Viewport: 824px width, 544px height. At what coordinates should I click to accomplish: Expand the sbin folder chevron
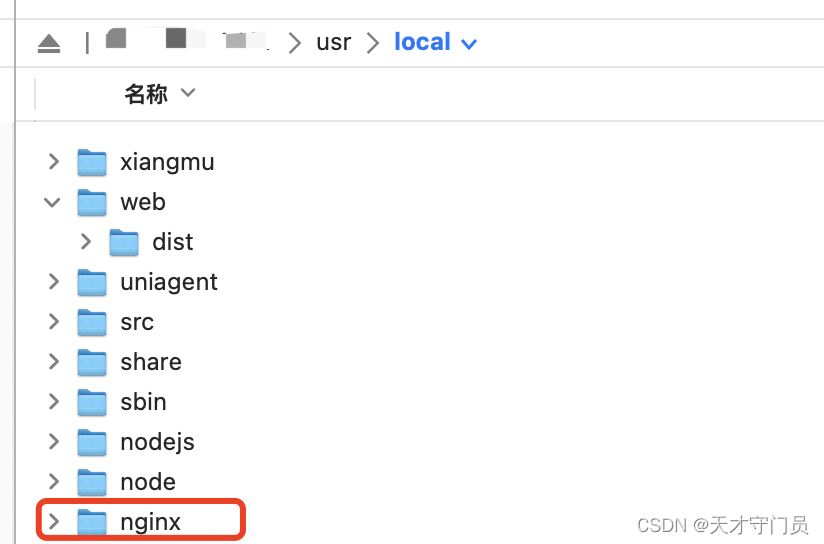54,402
